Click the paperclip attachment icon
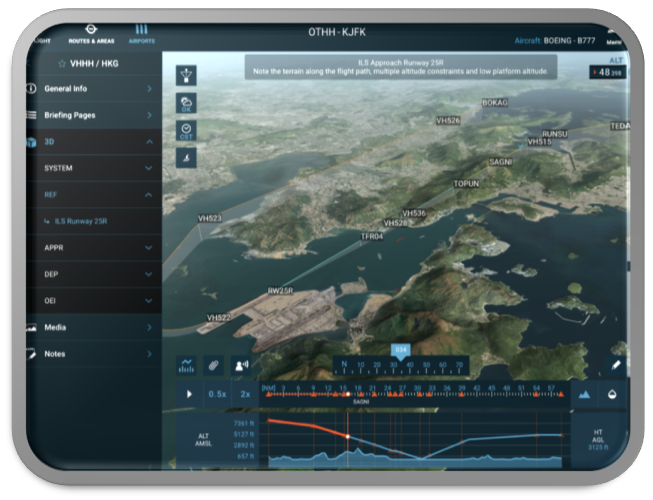This screenshot has width=653, height=500. tap(213, 365)
